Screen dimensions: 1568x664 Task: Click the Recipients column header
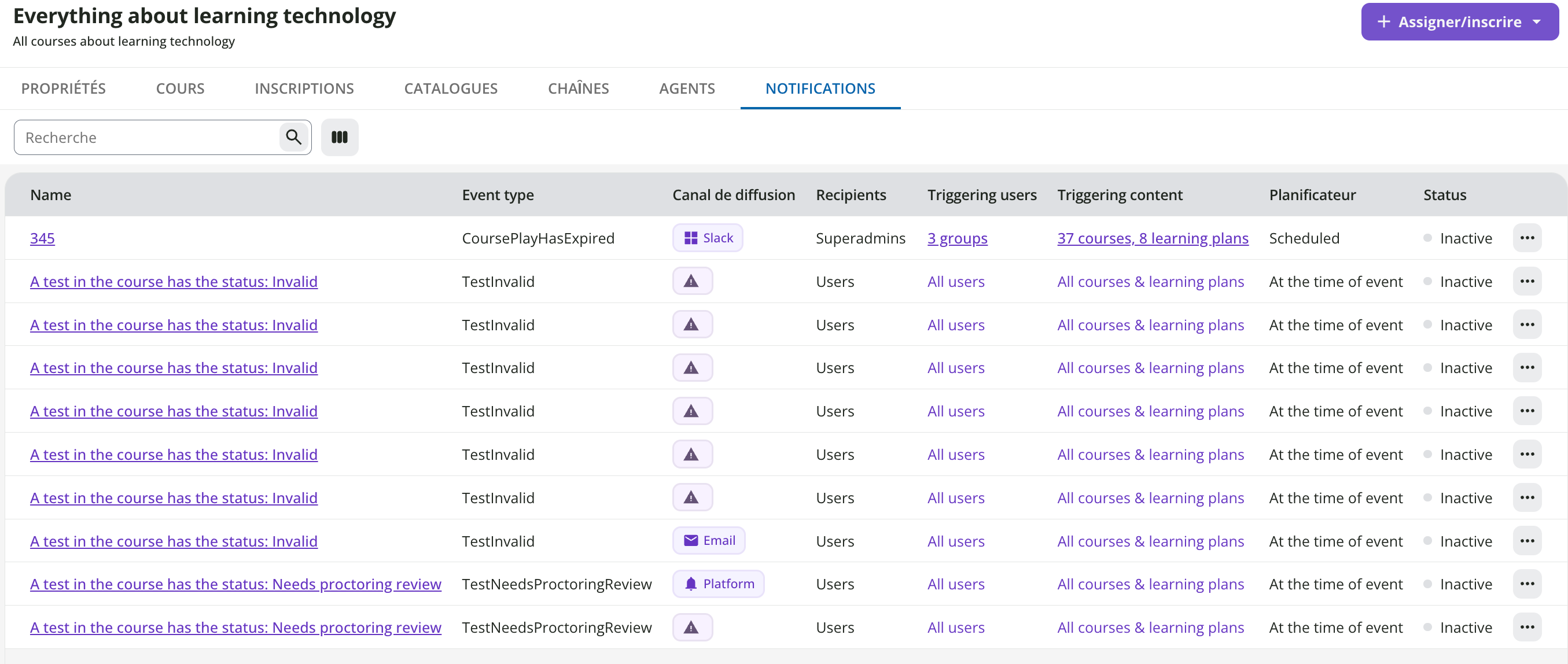coord(851,195)
